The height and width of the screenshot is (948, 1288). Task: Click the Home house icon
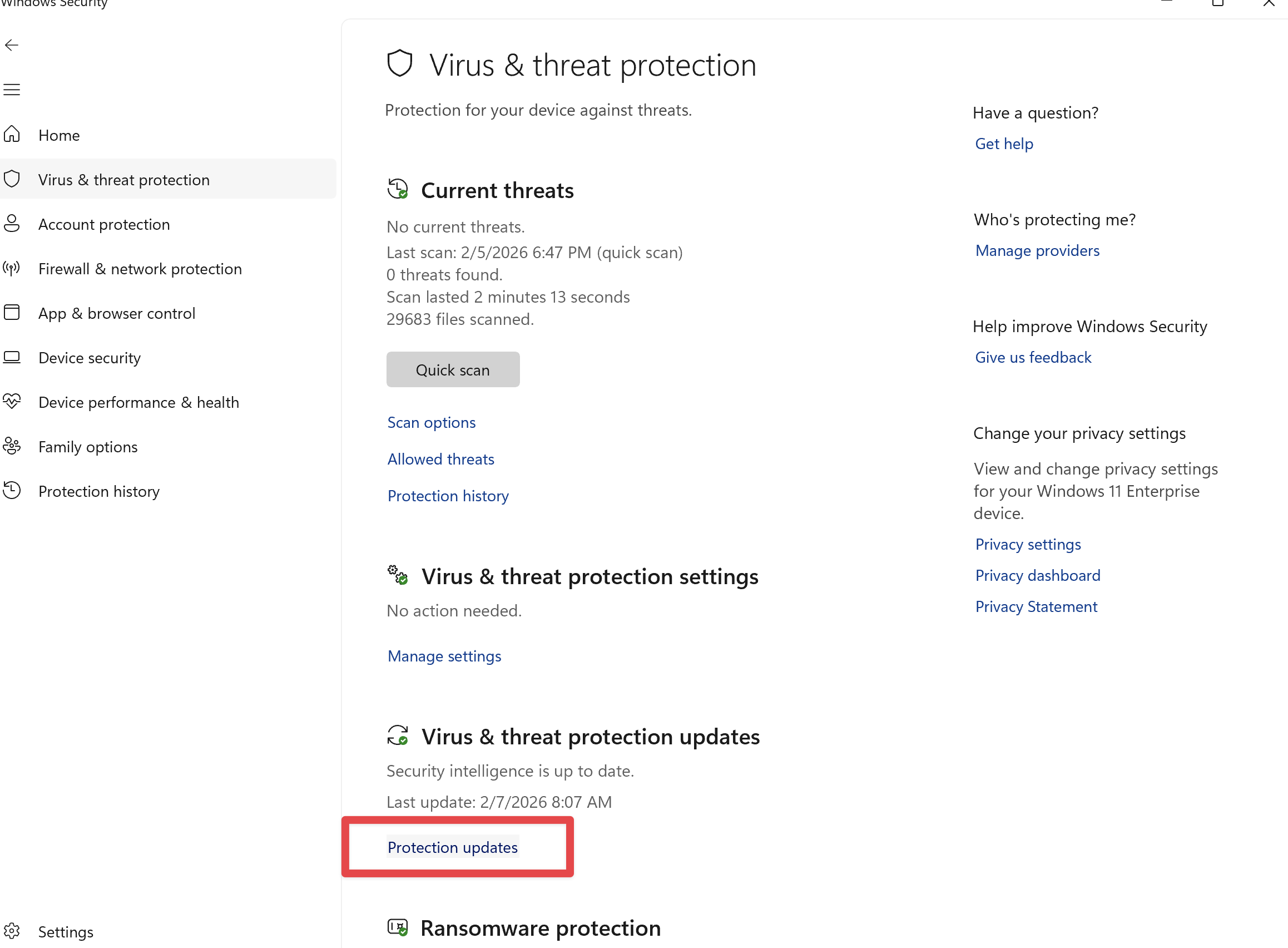tap(12, 135)
